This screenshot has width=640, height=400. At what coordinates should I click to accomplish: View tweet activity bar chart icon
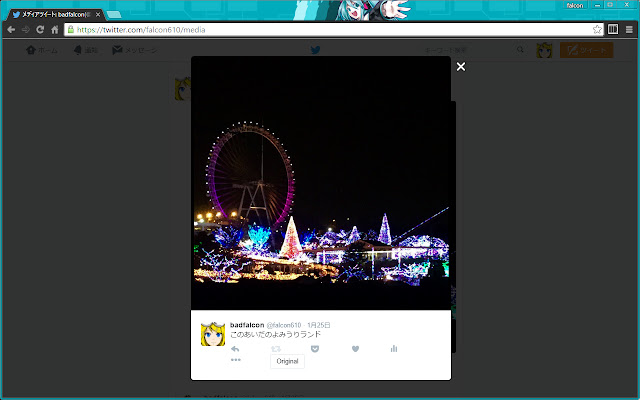394,349
